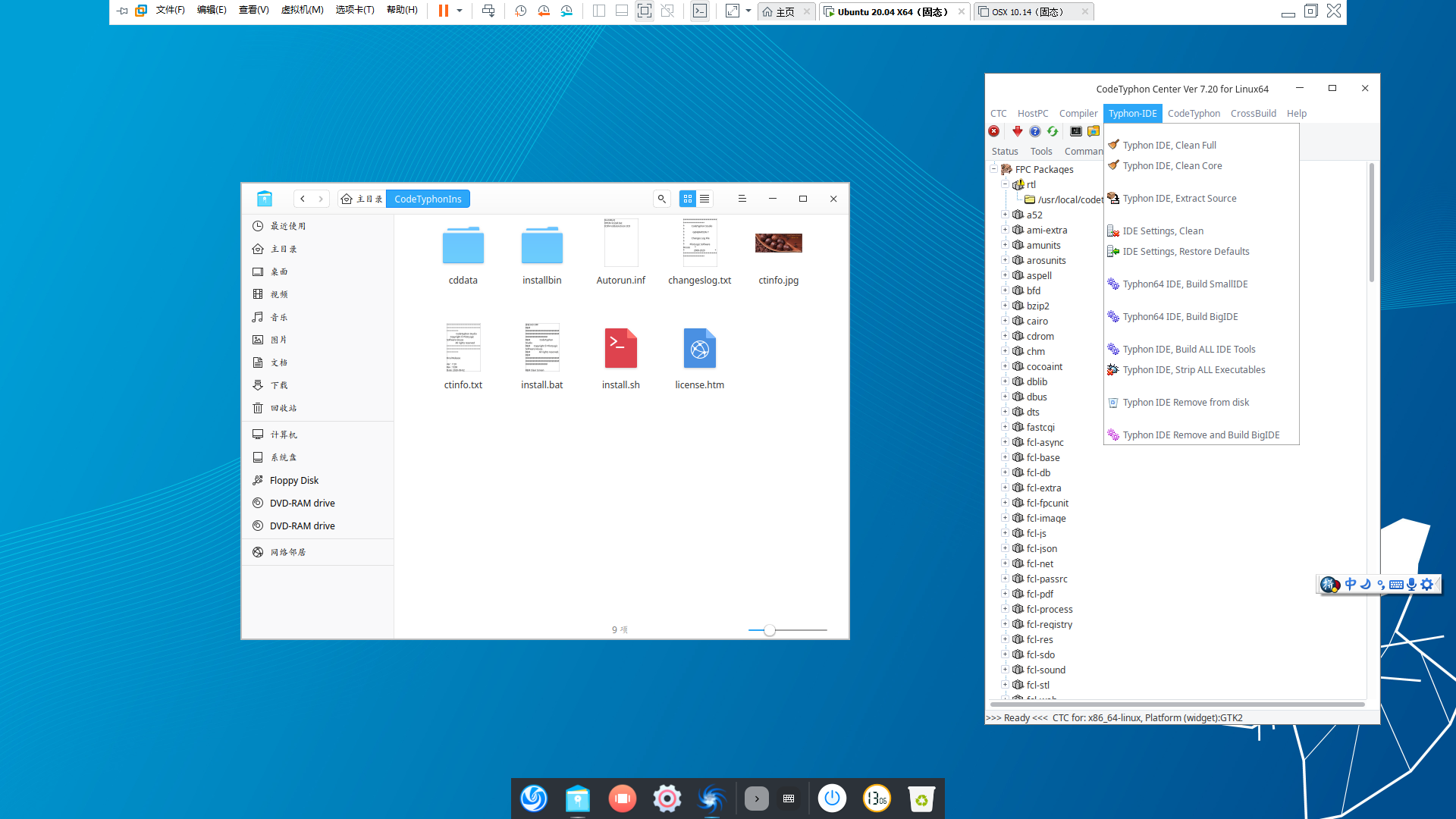Switch to OSX 10.14 VM tab
This screenshot has width=1456, height=819.
pyautogui.click(x=1034, y=11)
